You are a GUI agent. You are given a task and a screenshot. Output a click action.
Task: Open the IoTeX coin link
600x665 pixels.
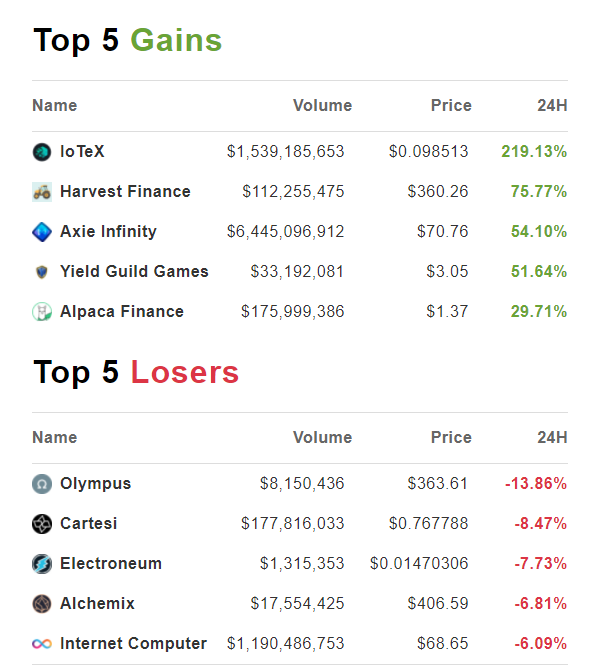82,152
